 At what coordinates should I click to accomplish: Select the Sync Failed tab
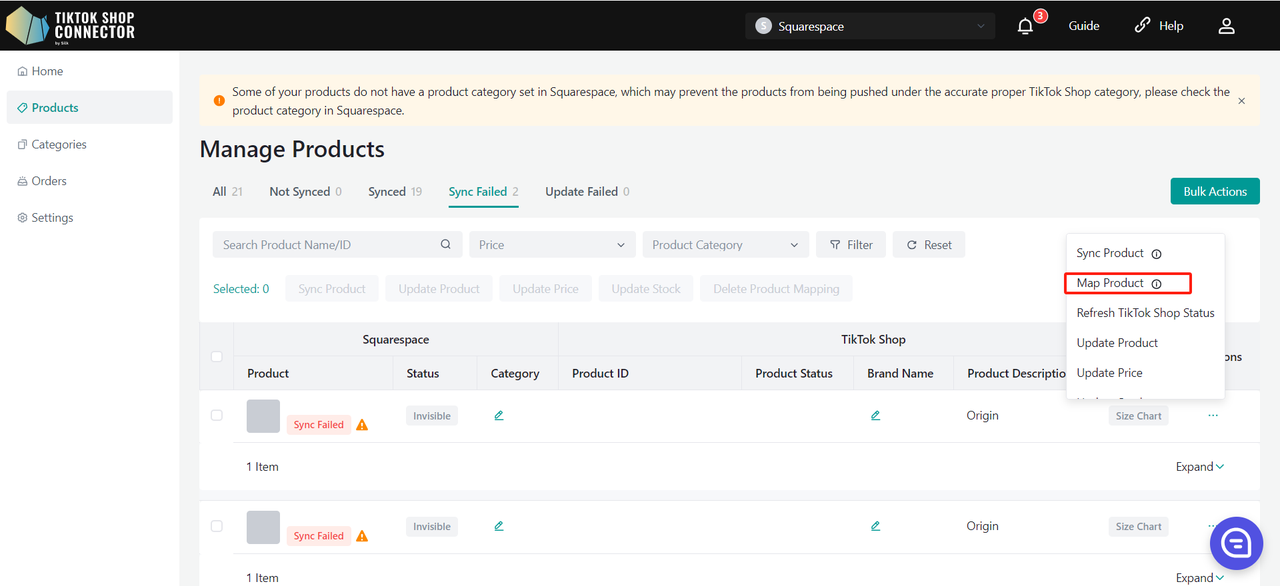pyautogui.click(x=484, y=191)
